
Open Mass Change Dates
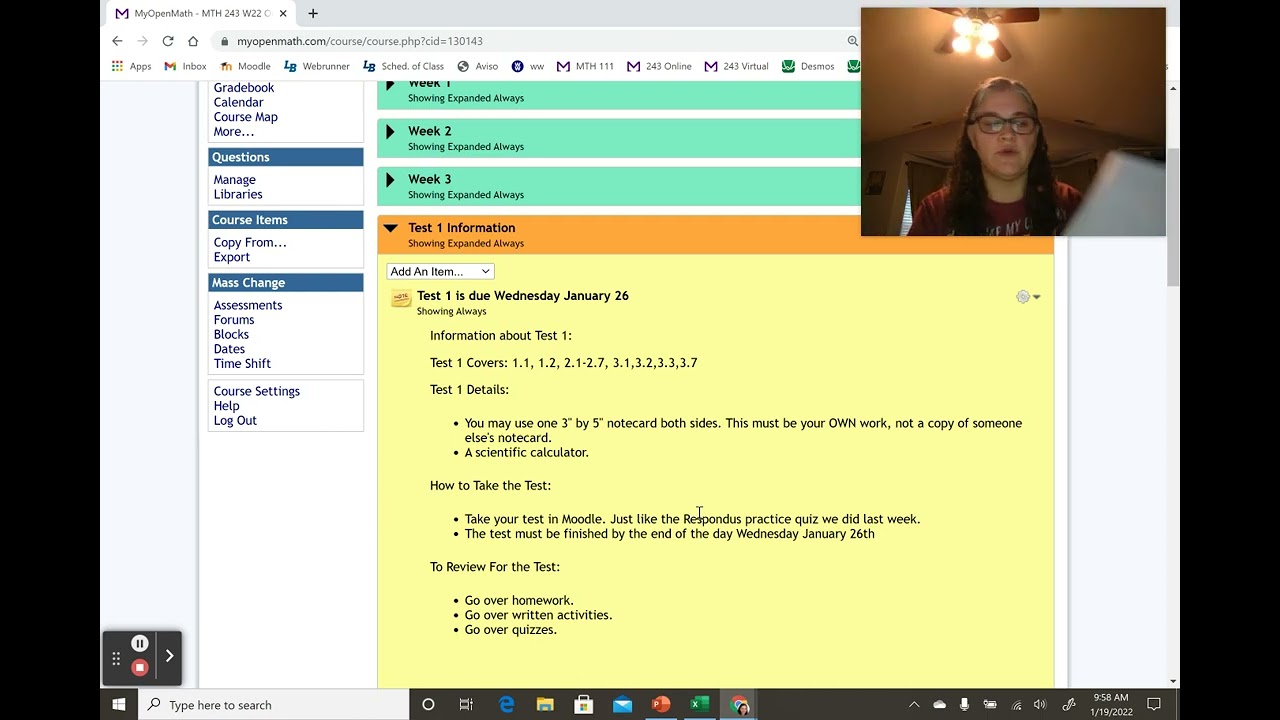point(229,349)
